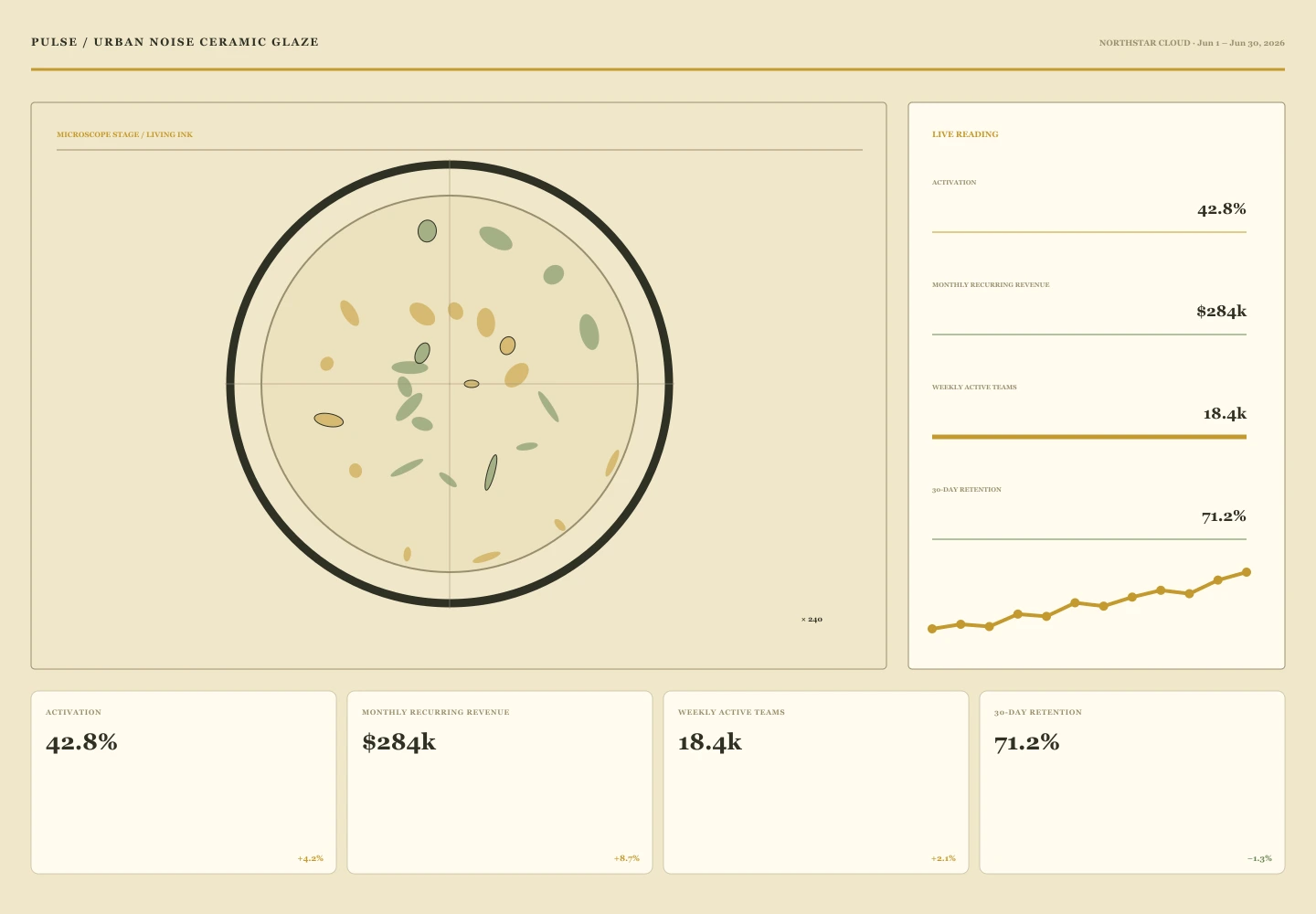1316x914 pixels.
Task: Click the "PULSE / URBAN NOISE CERAMIC GLAZE" title
Action: [x=175, y=42]
